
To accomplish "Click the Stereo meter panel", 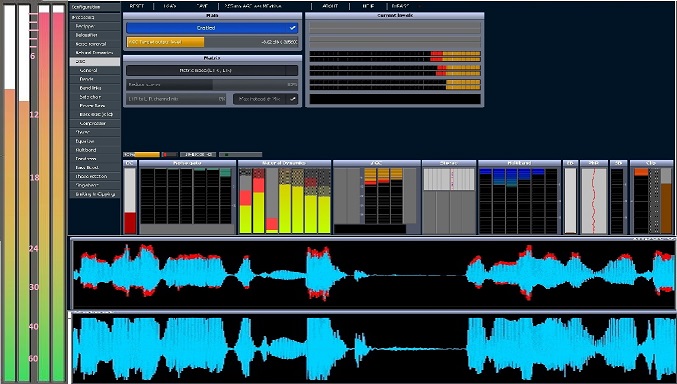I will (x=449, y=197).
